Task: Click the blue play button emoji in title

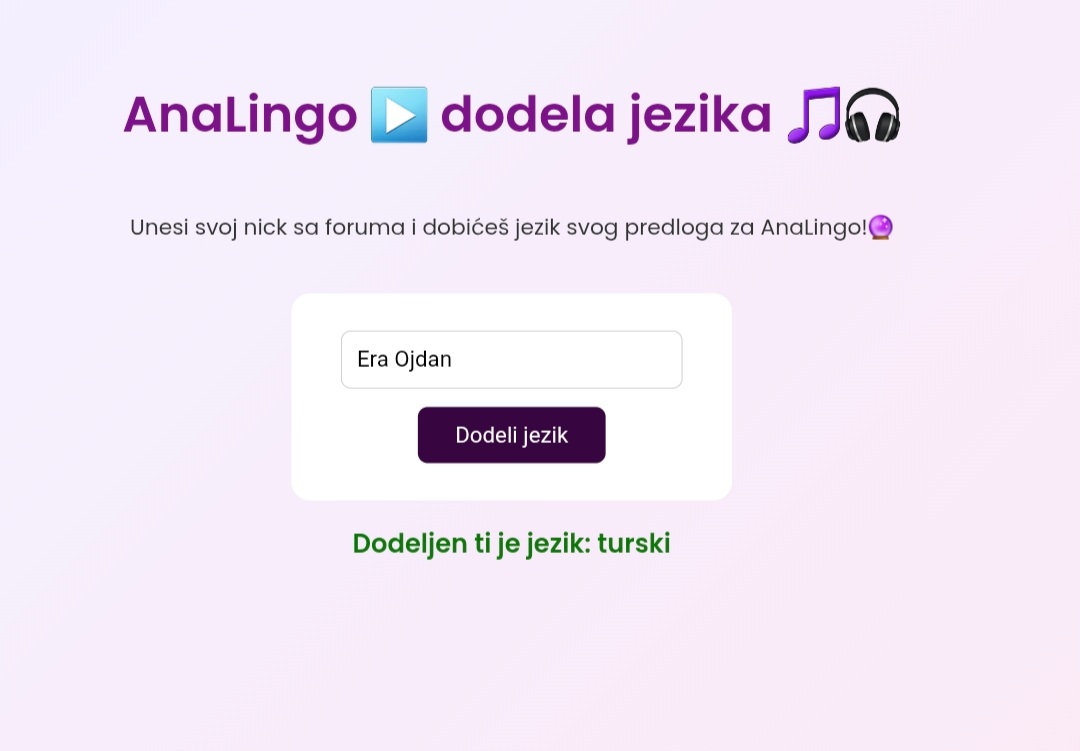Action: (399, 115)
